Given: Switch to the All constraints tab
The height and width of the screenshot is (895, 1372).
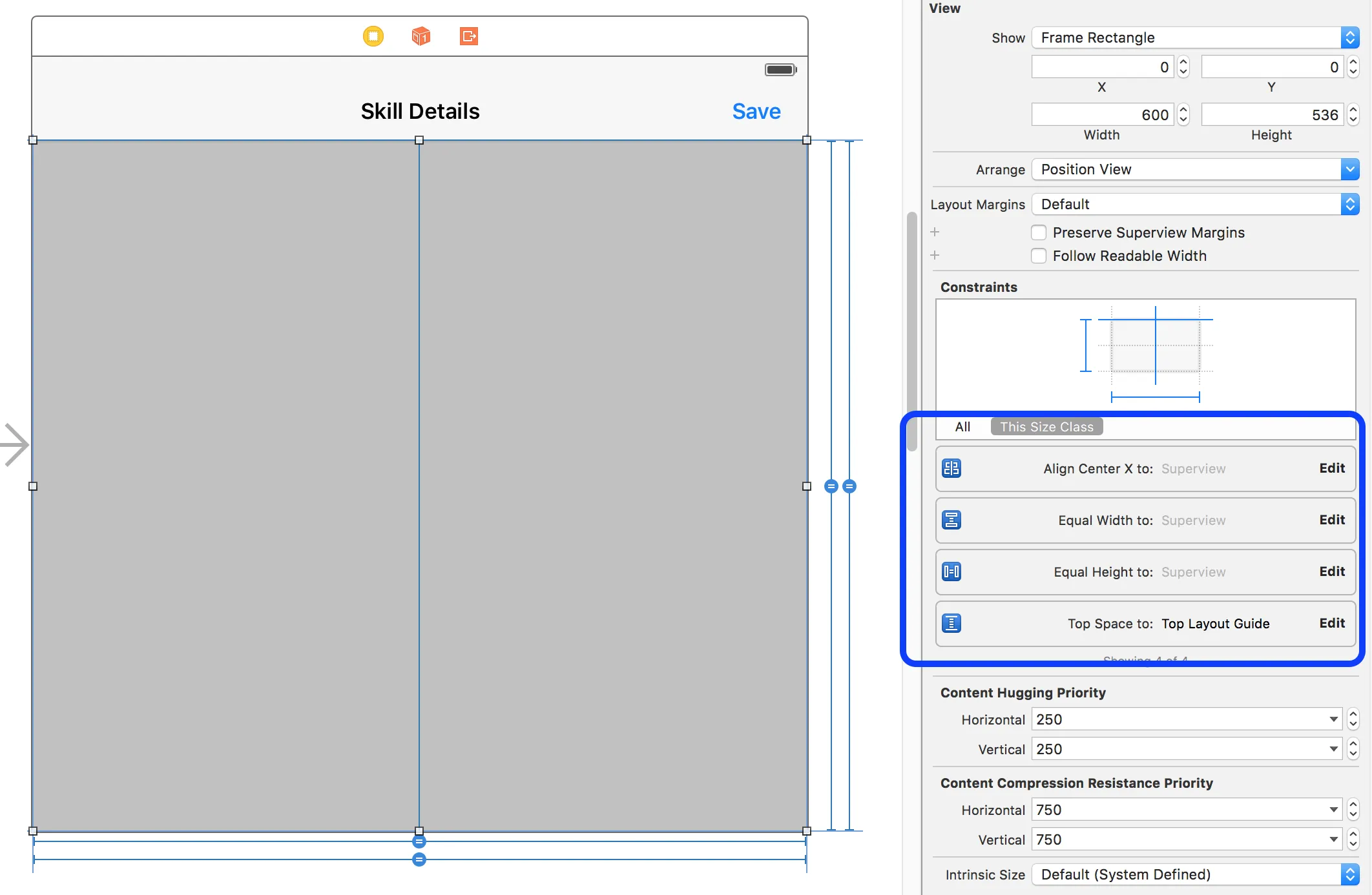Looking at the screenshot, I should (x=962, y=427).
